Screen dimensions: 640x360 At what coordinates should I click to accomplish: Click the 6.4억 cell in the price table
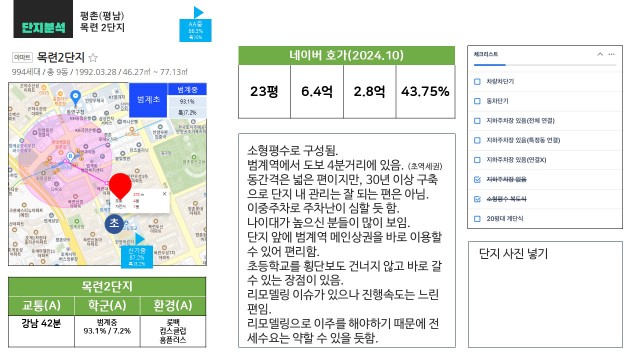pyautogui.click(x=317, y=91)
